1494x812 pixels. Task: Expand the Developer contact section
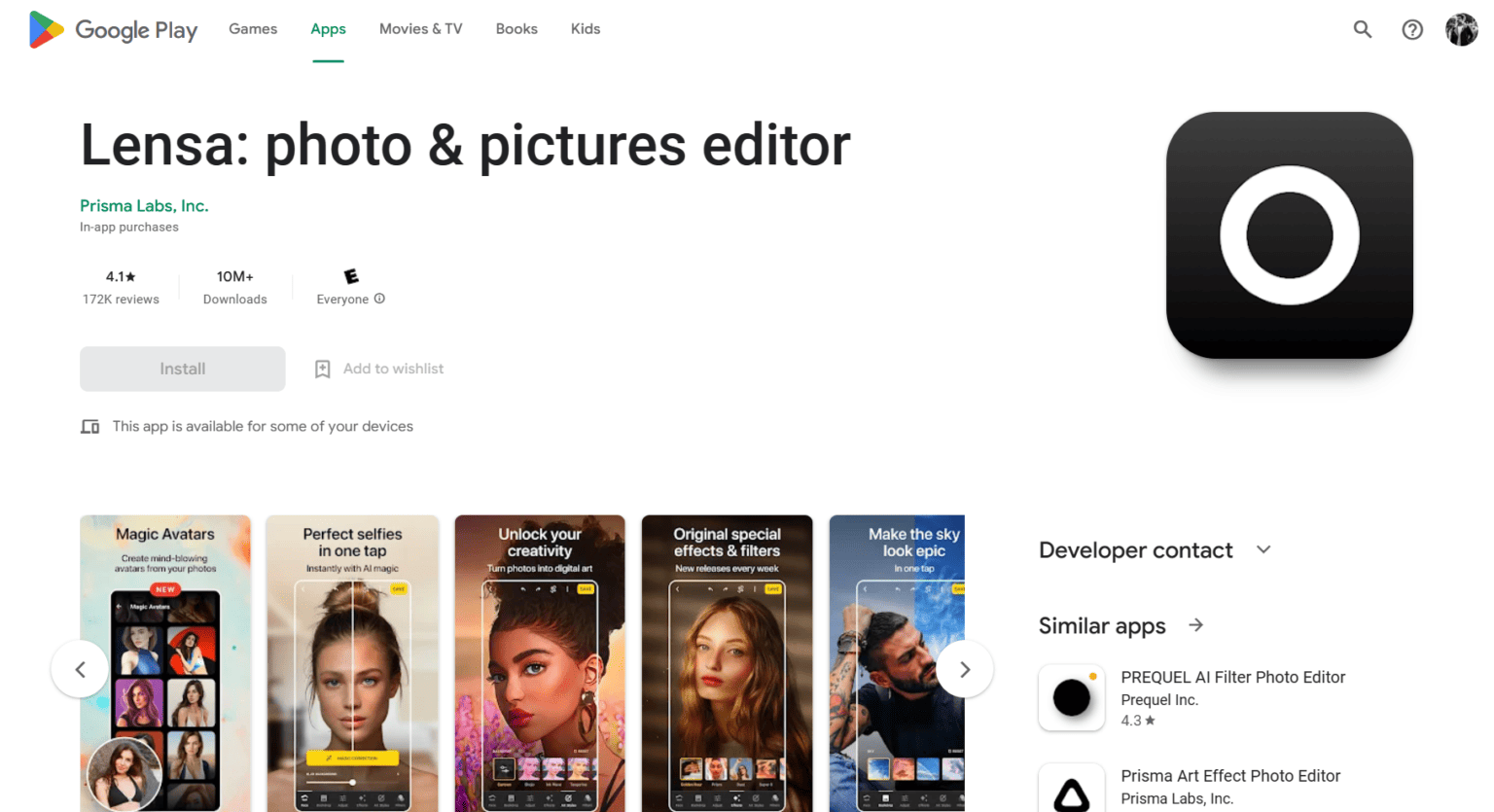tap(1263, 549)
